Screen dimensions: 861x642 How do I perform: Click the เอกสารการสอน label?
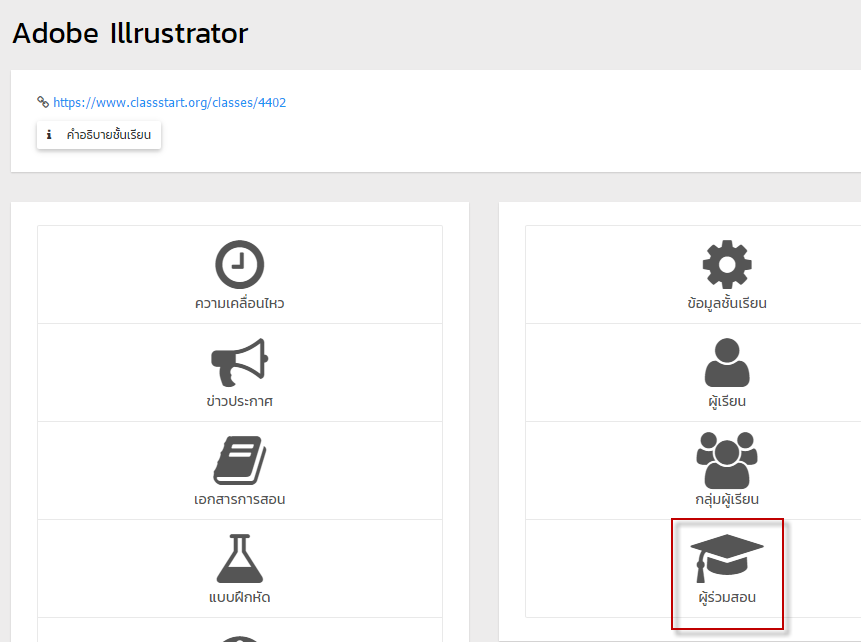tap(239, 499)
